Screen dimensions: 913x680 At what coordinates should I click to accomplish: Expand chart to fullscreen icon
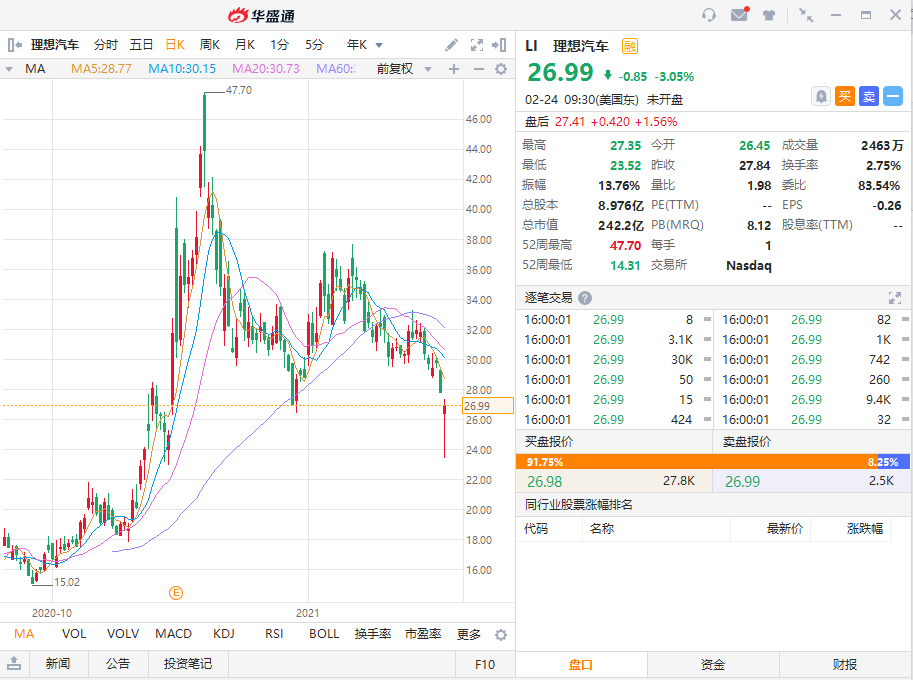(477, 45)
